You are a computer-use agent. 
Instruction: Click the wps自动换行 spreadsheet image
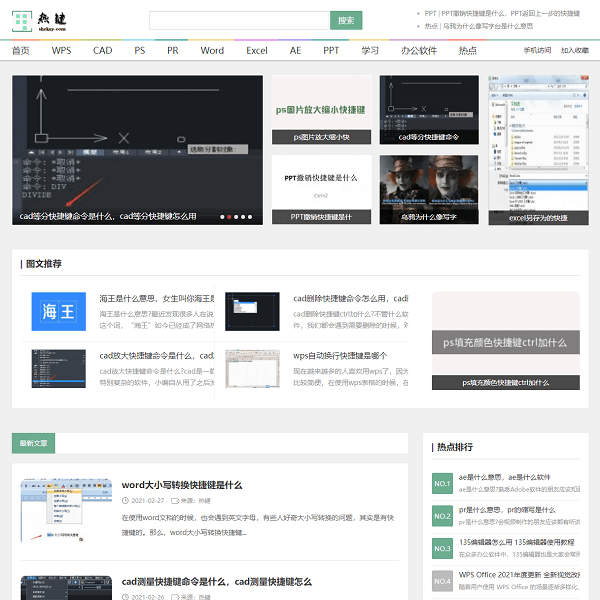click(x=252, y=368)
